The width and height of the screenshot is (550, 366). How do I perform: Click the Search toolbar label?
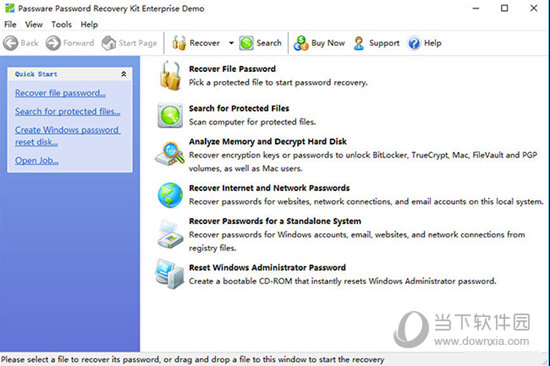269,43
